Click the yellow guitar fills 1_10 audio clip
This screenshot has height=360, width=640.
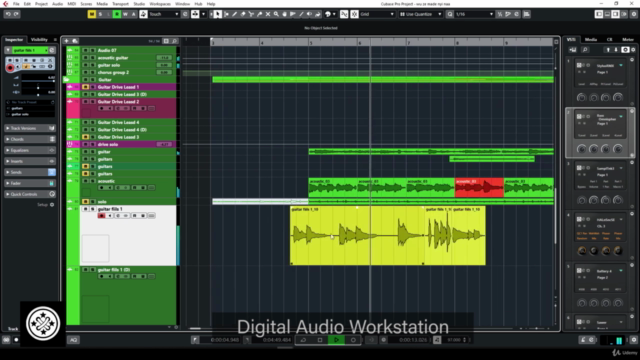tap(357, 236)
